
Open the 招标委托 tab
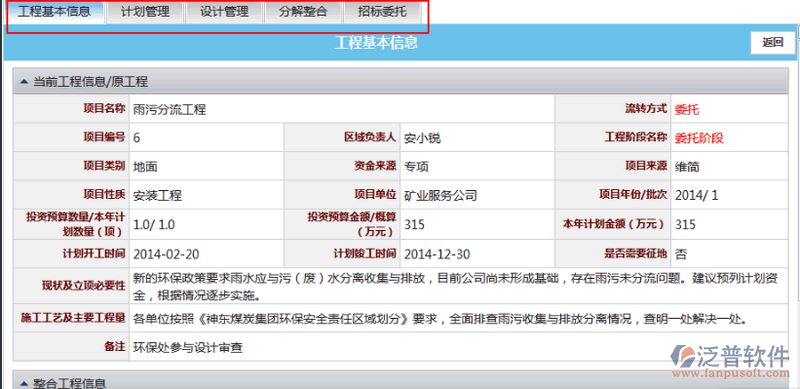click(x=382, y=12)
